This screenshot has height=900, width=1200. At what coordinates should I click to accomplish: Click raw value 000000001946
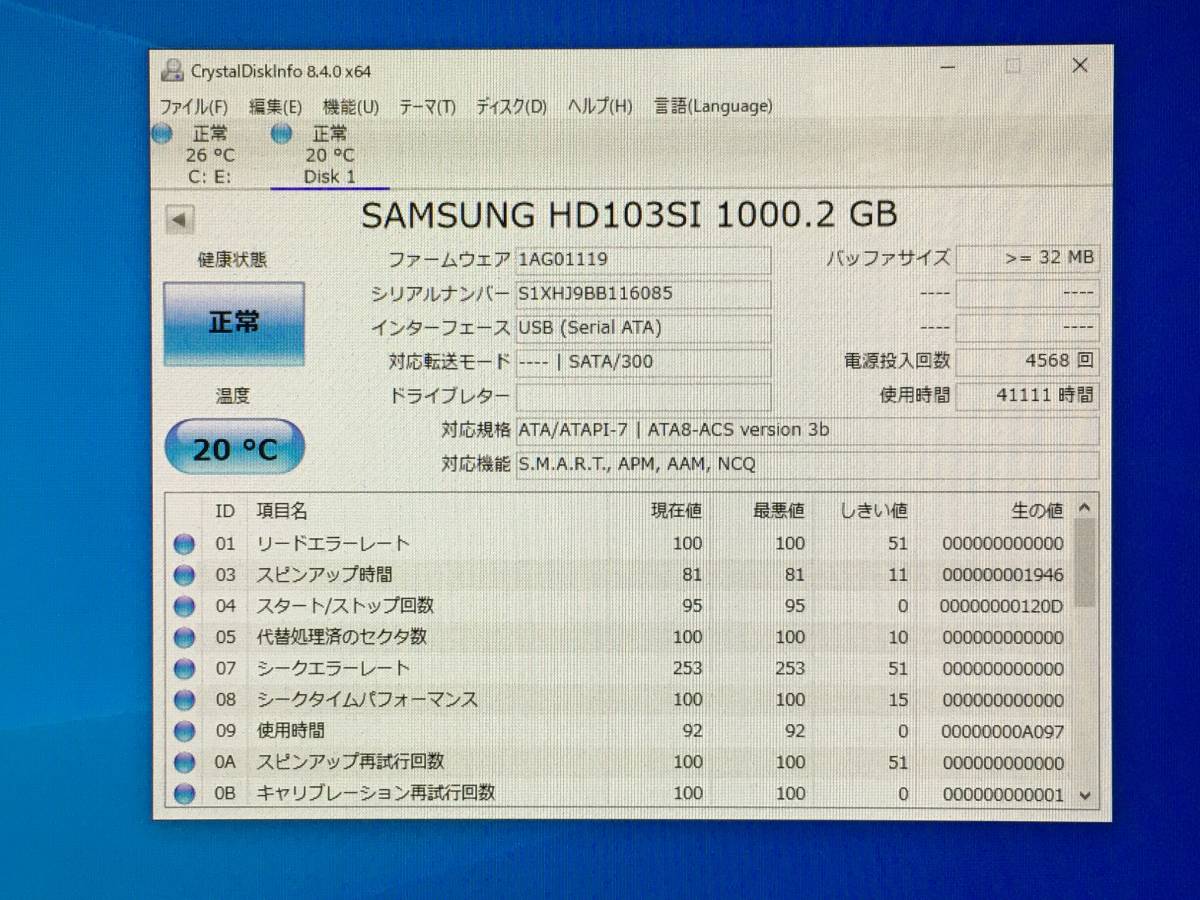[1003, 575]
